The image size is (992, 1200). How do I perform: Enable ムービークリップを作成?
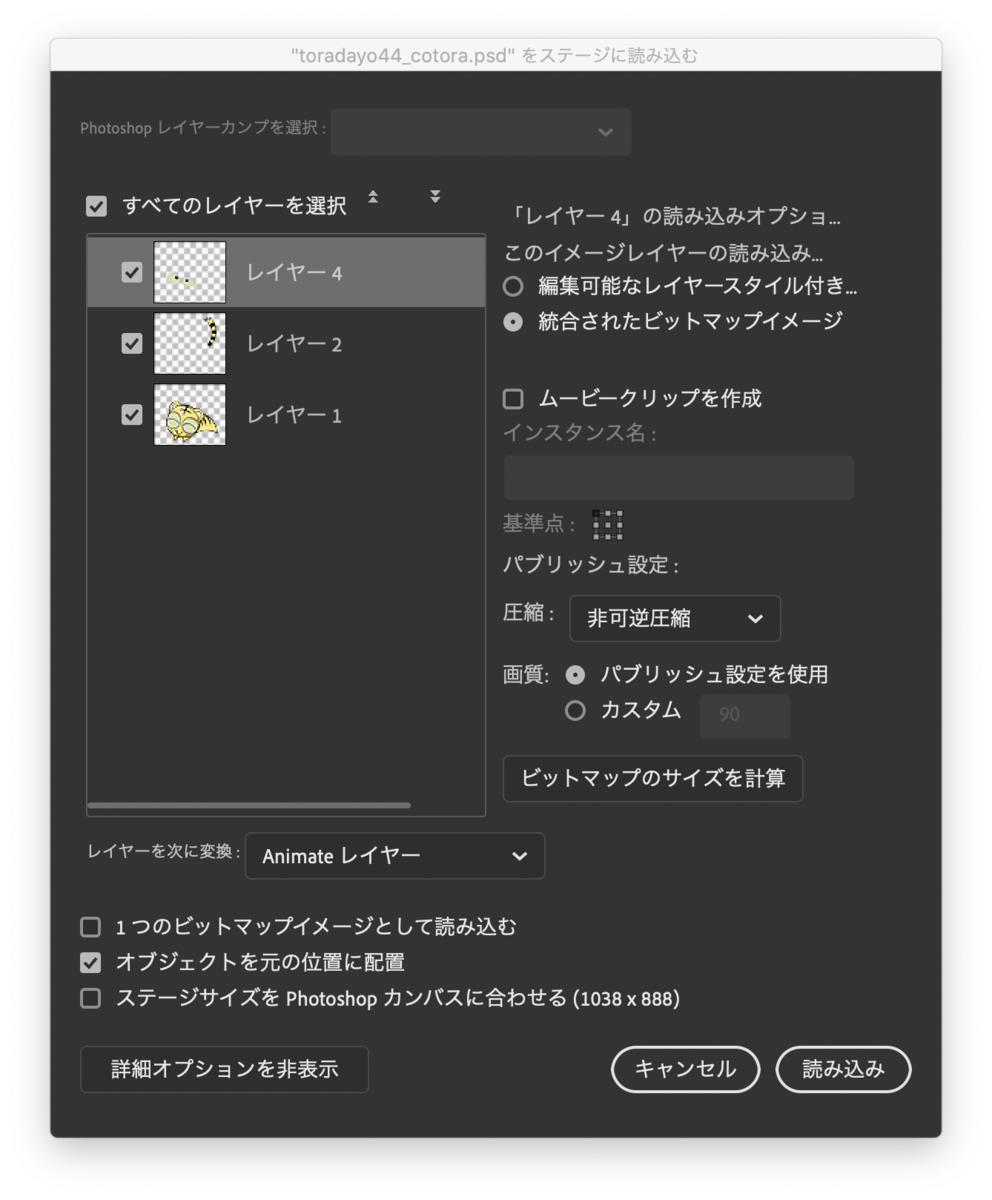coord(512,398)
